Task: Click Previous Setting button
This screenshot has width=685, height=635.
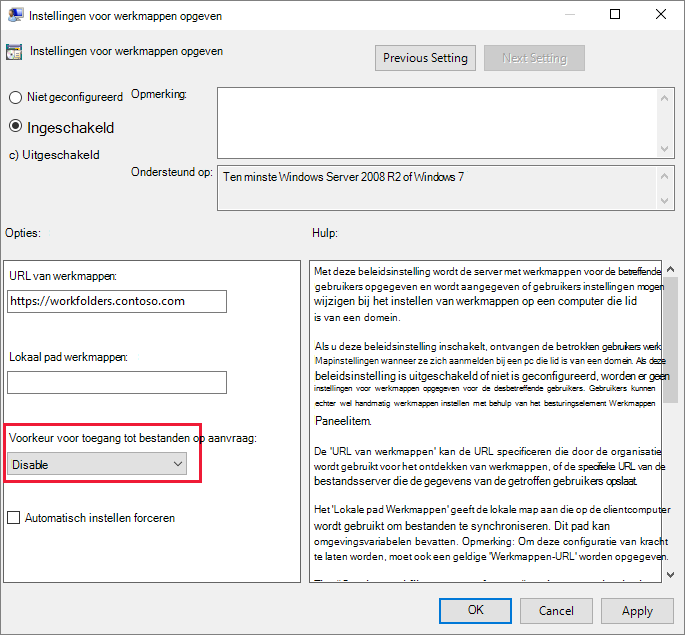Action: 425,58
